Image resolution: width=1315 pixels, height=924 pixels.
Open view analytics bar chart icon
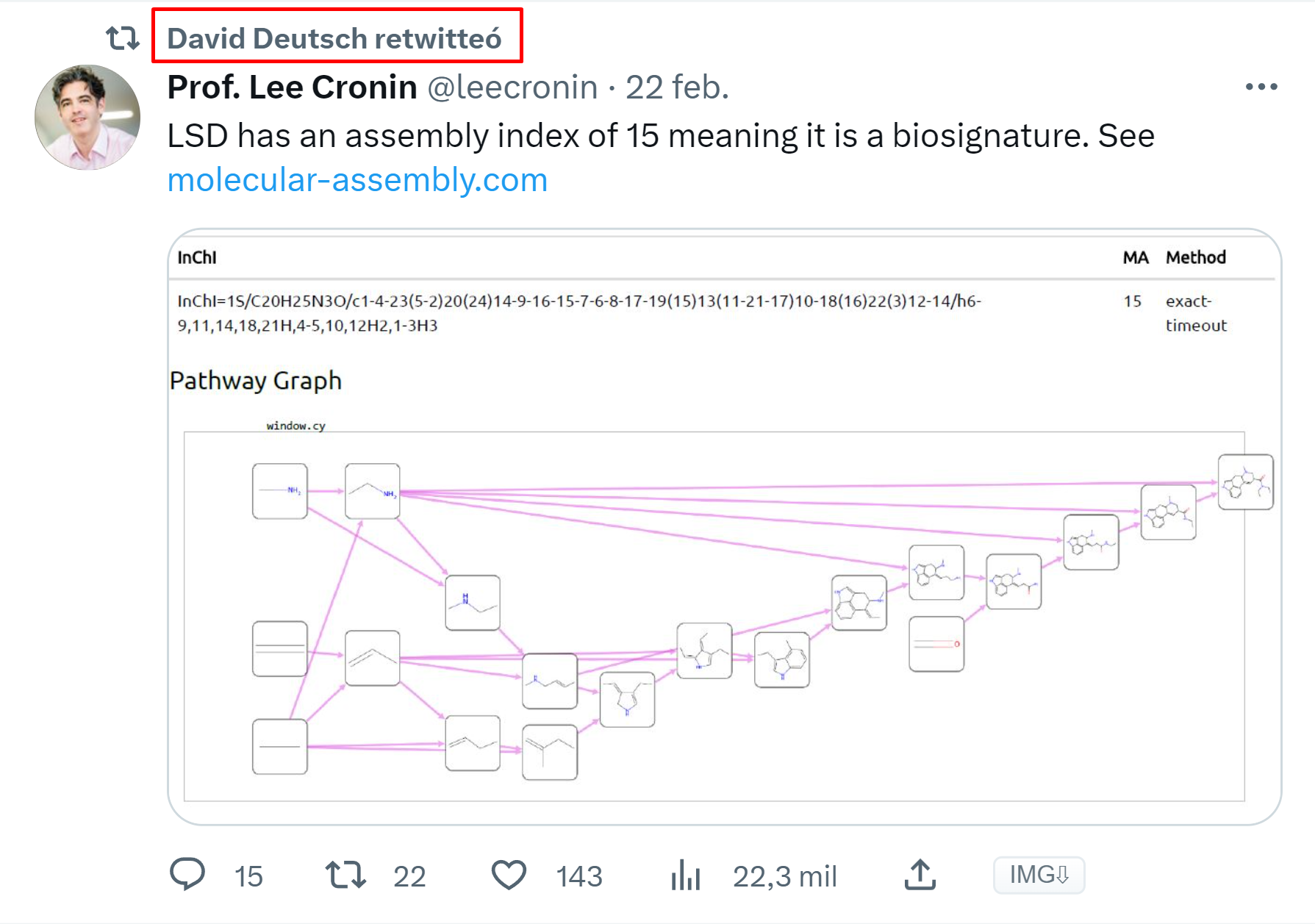coord(685,875)
